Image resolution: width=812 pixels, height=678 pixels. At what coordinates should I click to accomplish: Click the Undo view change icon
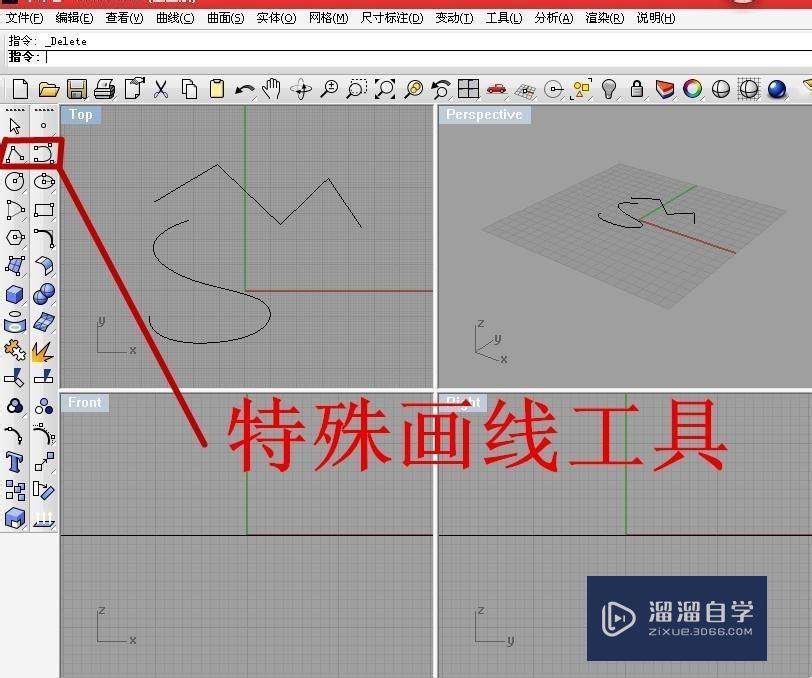(441, 89)
